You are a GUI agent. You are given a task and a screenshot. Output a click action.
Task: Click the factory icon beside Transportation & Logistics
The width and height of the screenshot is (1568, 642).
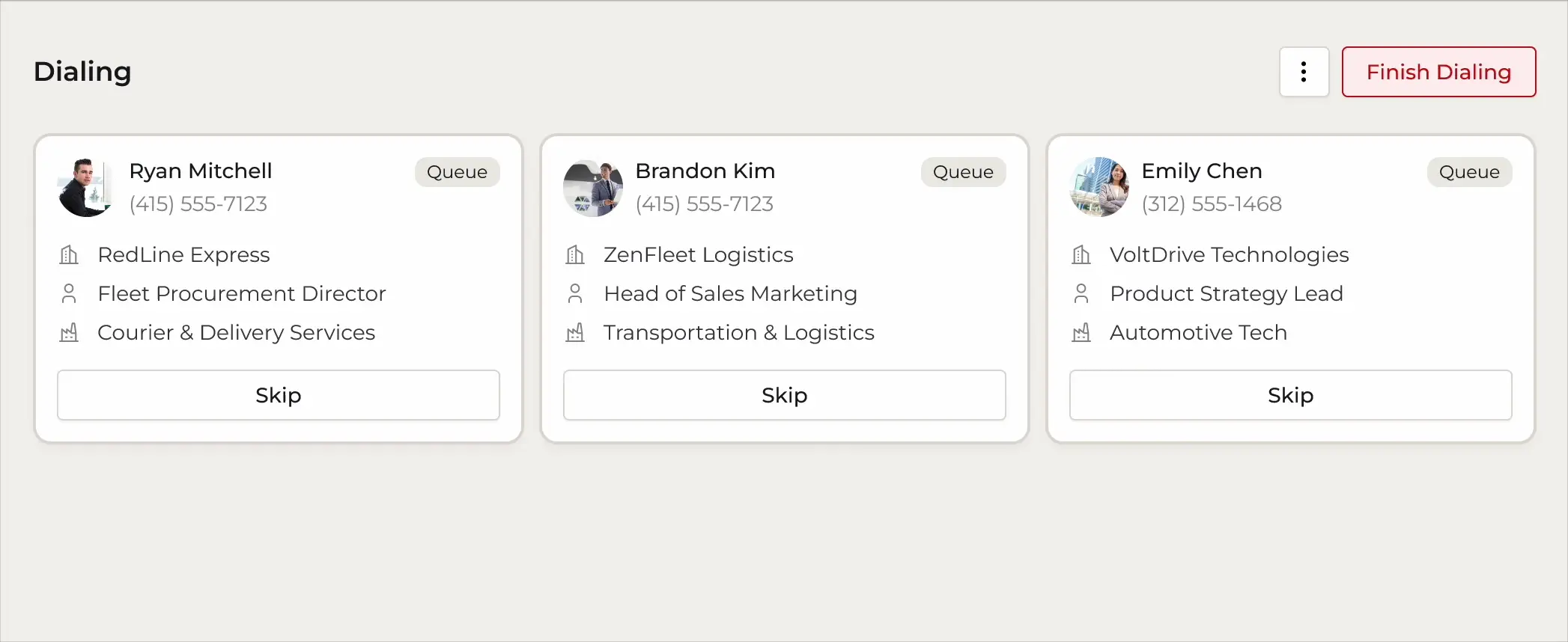(575, 332)
